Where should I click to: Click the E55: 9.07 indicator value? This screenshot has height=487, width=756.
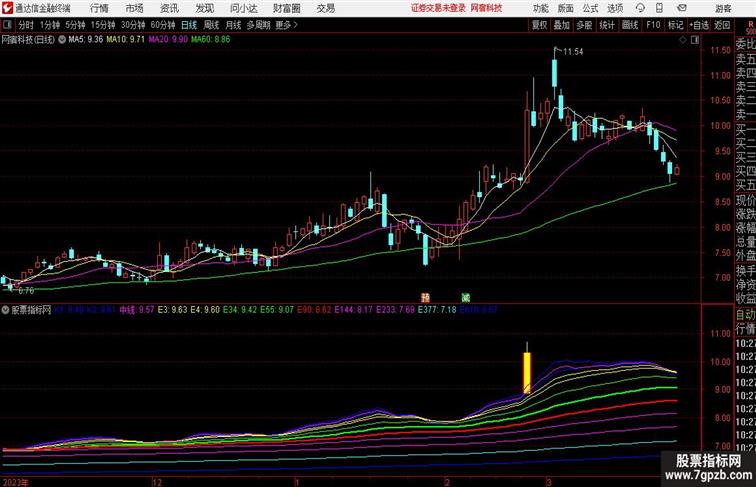click(x=277, y=310)
